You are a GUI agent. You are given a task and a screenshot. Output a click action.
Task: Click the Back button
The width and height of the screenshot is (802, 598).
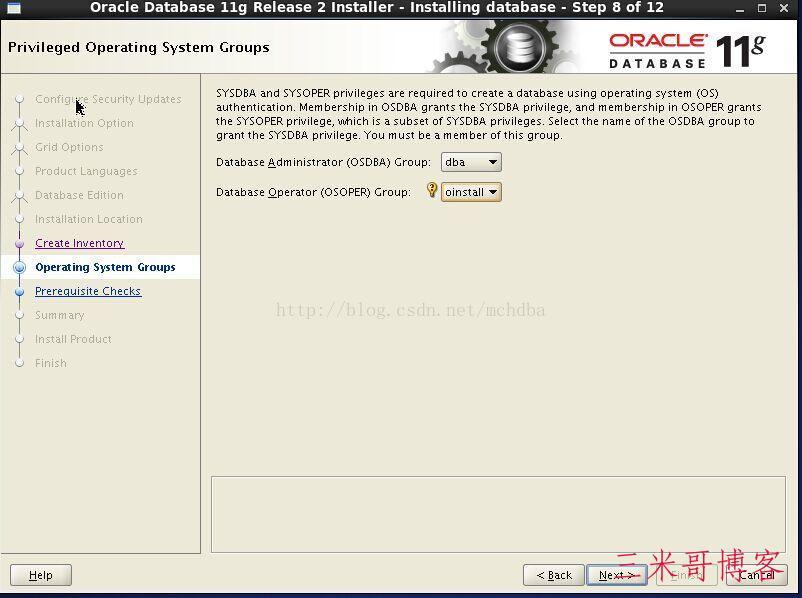point(554,575)
